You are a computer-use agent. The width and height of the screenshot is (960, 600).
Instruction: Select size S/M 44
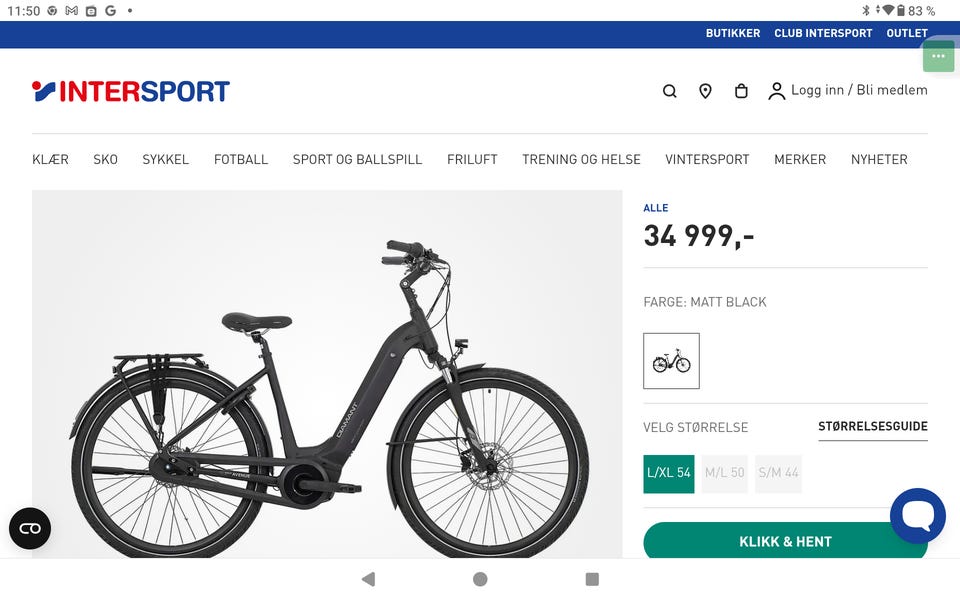(778, 473)
